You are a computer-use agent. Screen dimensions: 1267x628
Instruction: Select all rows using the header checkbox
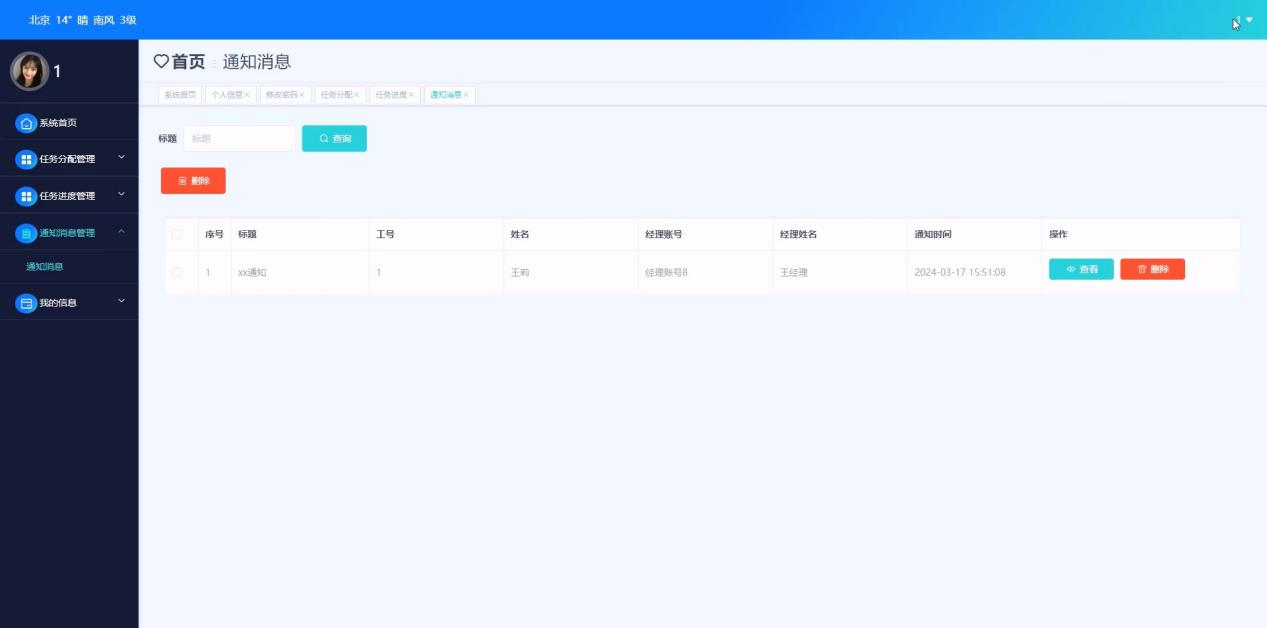[x=177, y=234]
